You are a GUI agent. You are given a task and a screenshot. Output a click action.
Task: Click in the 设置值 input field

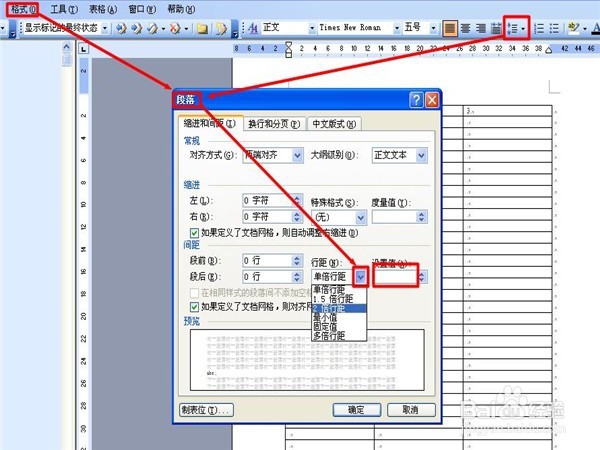pyautogui.click(x=395, y=277)
